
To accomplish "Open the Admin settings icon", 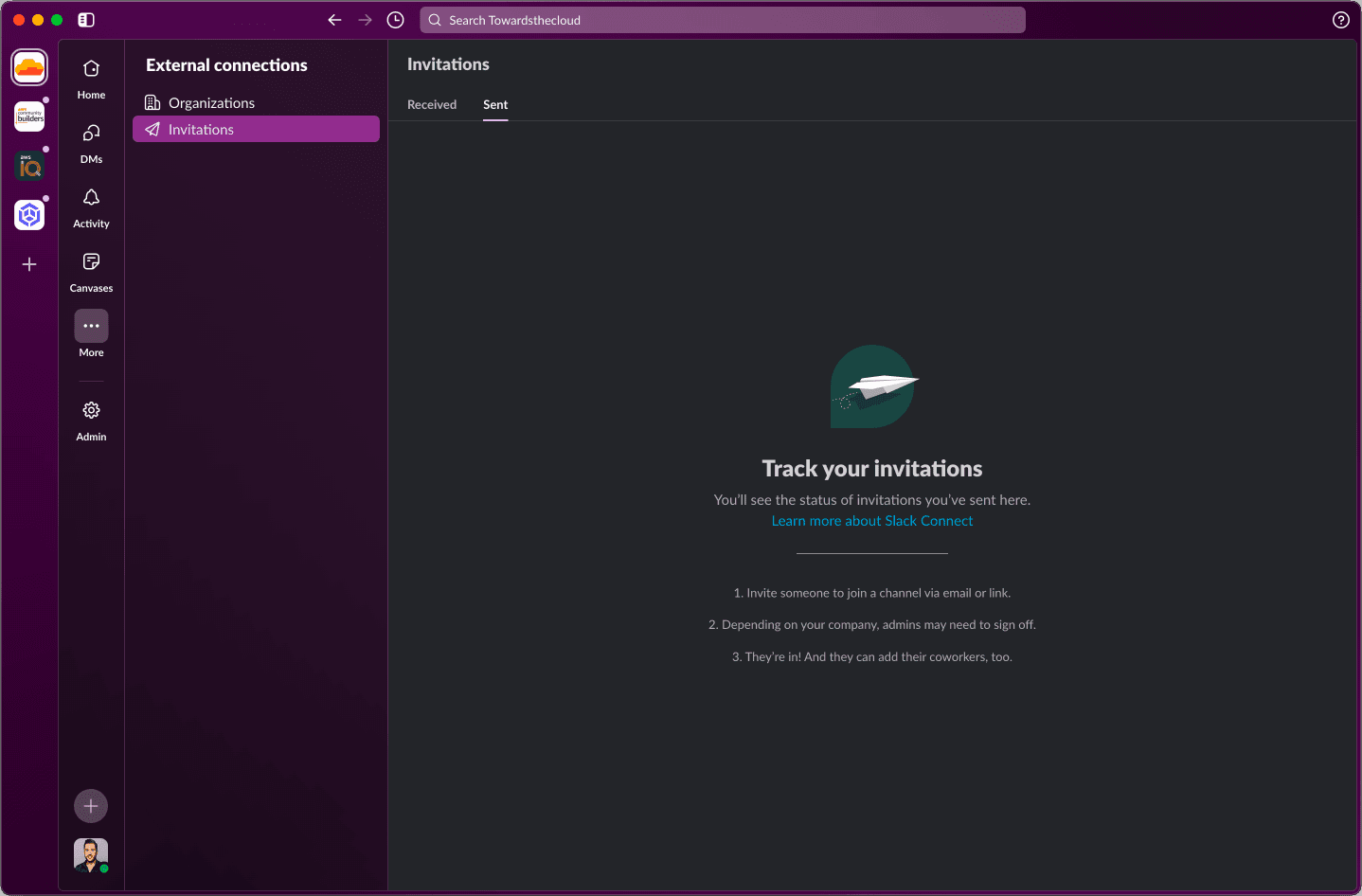I will click(x=91, y=410).
